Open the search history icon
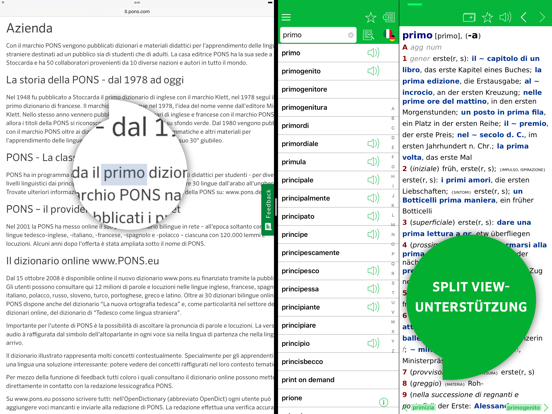Screen dimensions: 552x414 pos(389,17)
